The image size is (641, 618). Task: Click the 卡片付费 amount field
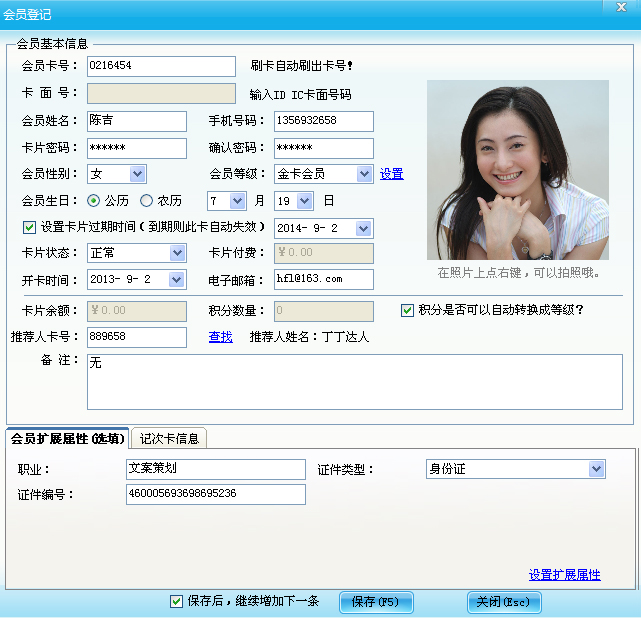pyautogui.click(x=323, y=253)
